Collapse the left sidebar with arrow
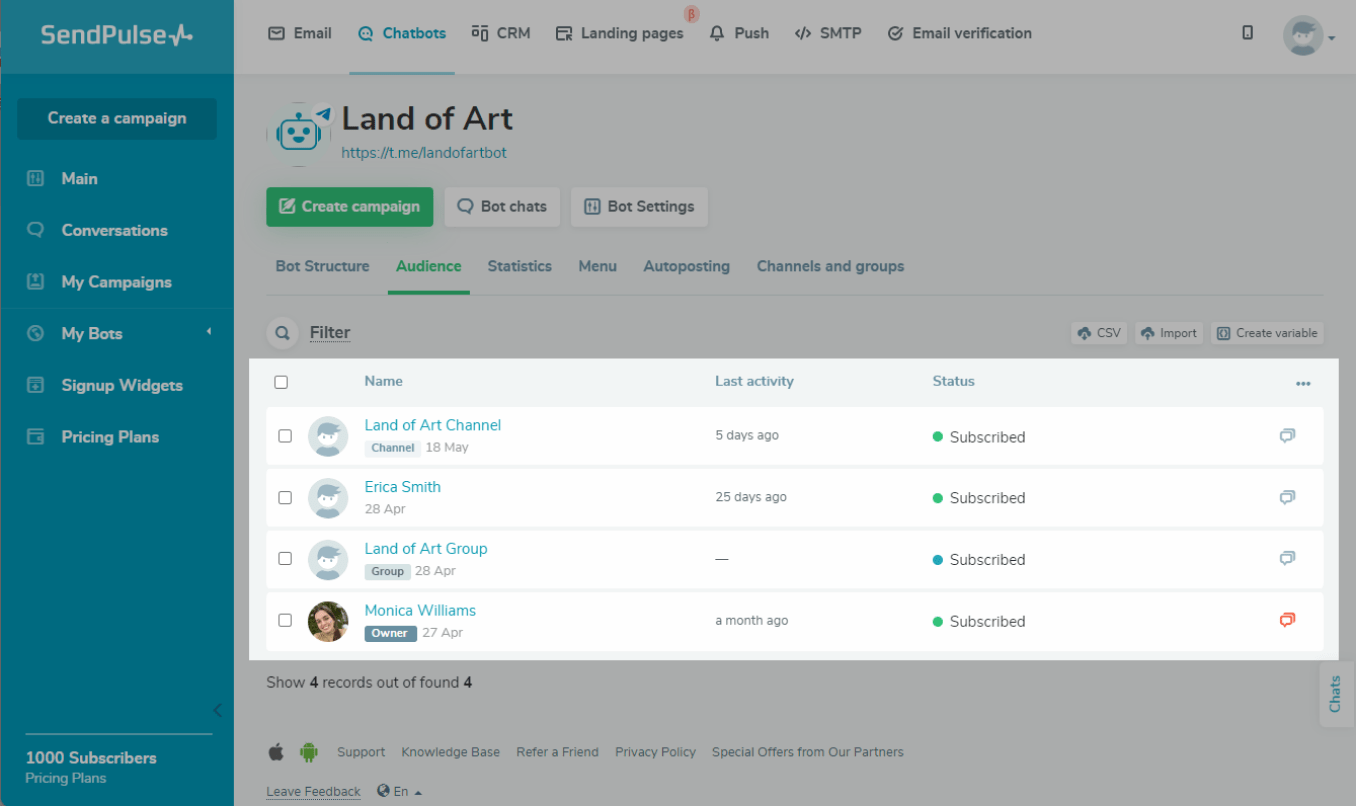The height and width of the screenshot is (806, 1356). pos(217,711)
